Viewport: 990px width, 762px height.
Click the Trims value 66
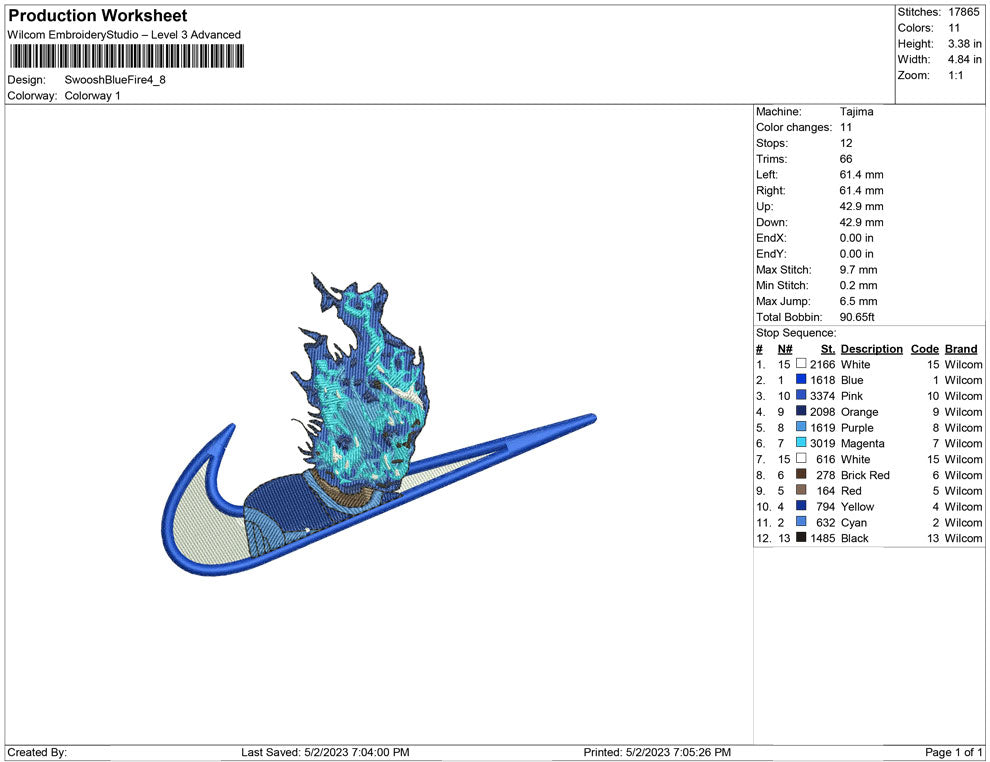pos(845,159)
